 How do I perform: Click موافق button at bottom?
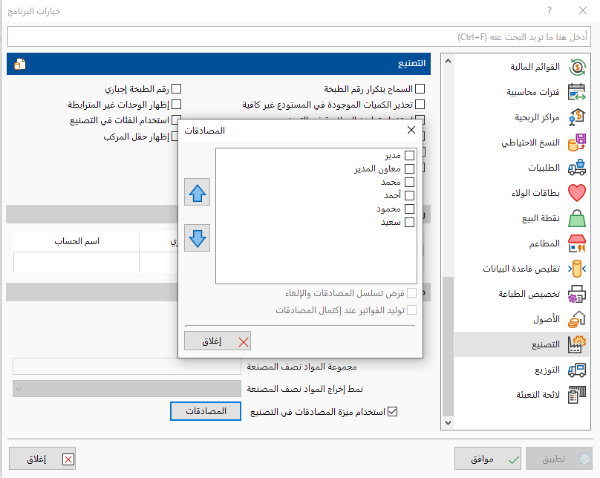point(486,458)
